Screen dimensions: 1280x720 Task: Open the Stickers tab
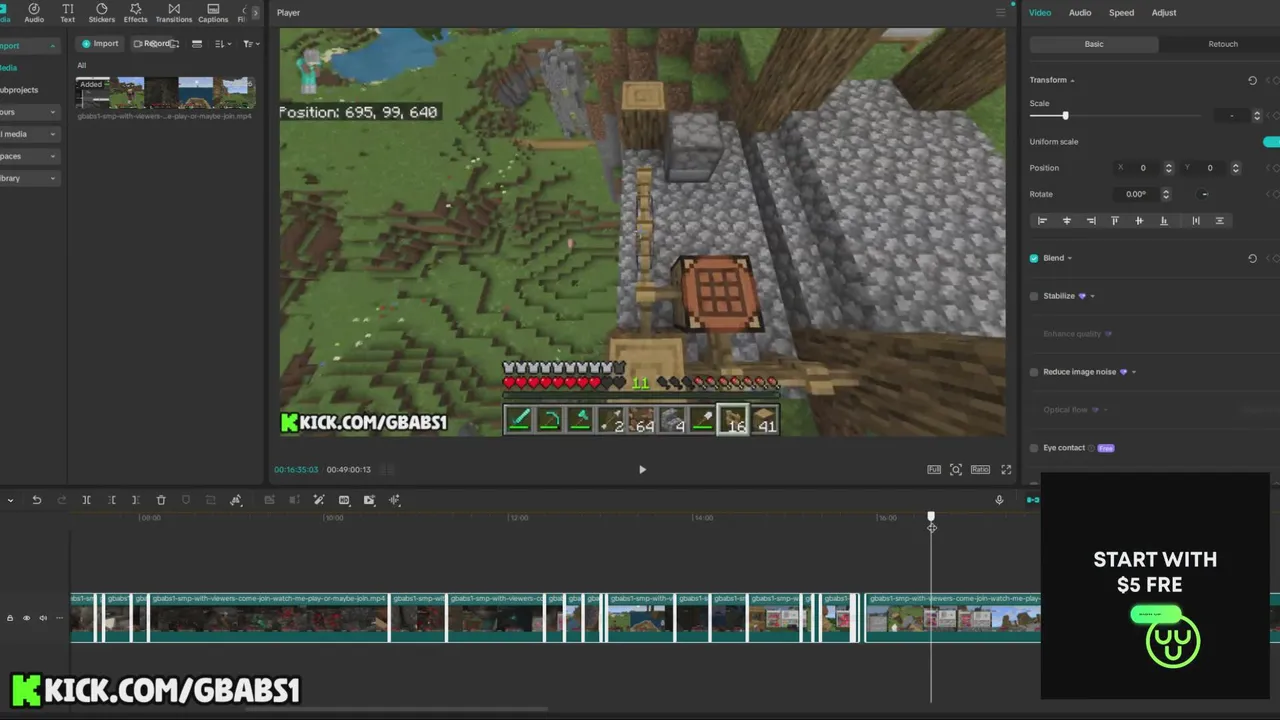click(101, 13)
